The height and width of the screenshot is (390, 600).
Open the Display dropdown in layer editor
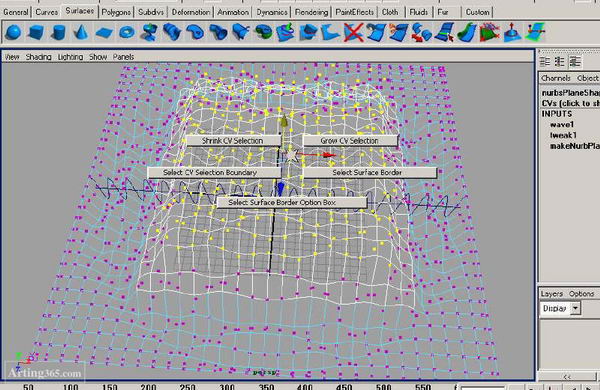coord(575,308)
